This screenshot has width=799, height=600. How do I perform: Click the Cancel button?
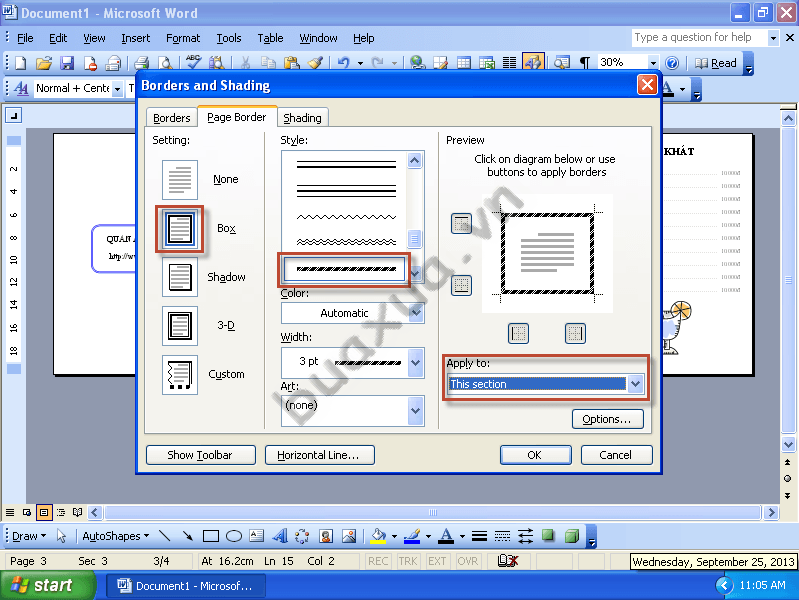coord(616,455)
